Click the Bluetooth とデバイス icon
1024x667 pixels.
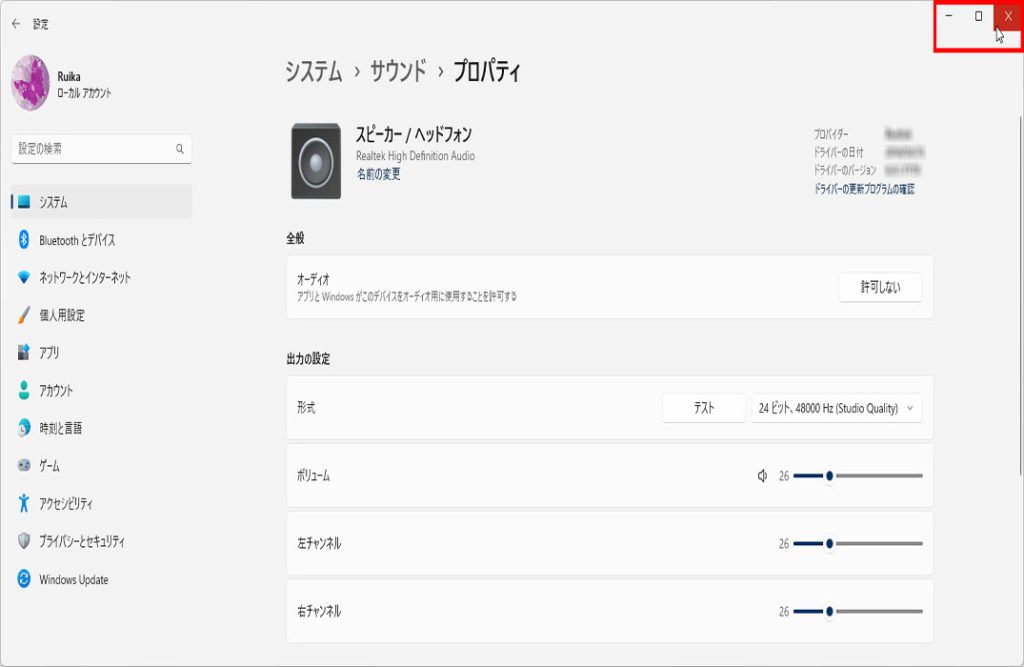[x=24, y=240]
